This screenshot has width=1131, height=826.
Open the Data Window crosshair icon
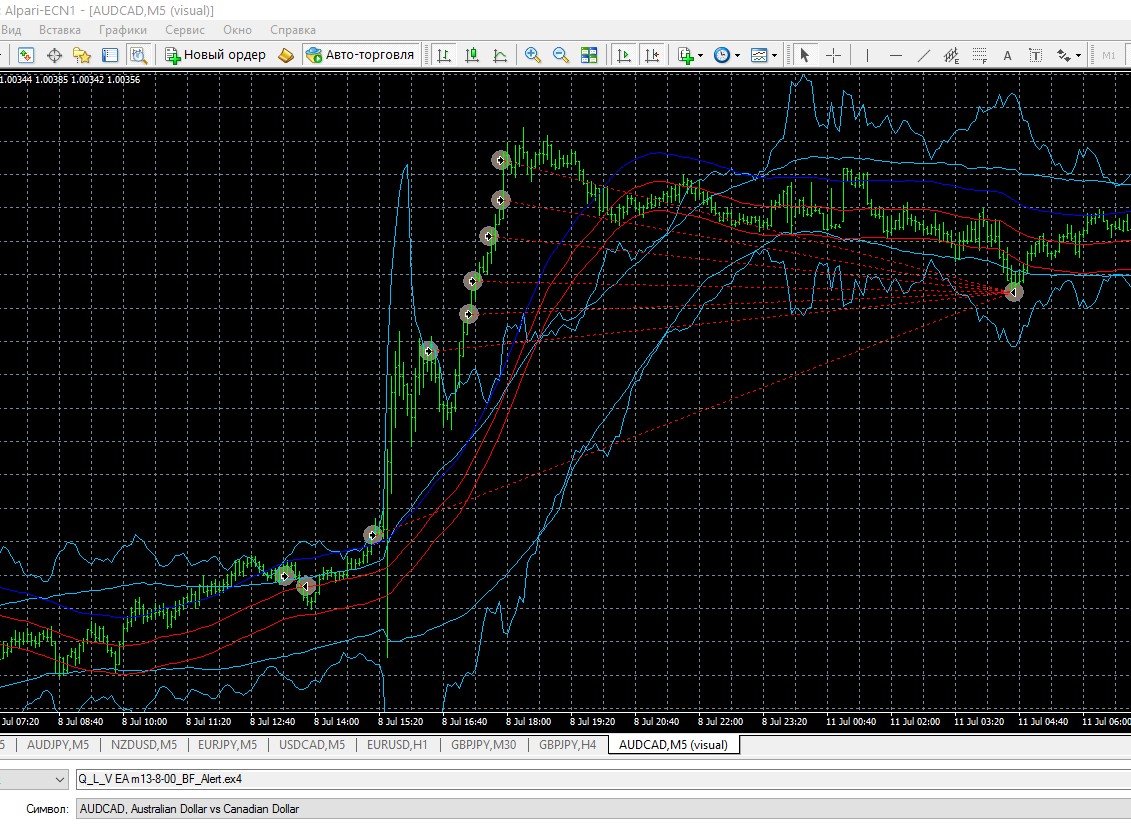(x=54, y=55)
